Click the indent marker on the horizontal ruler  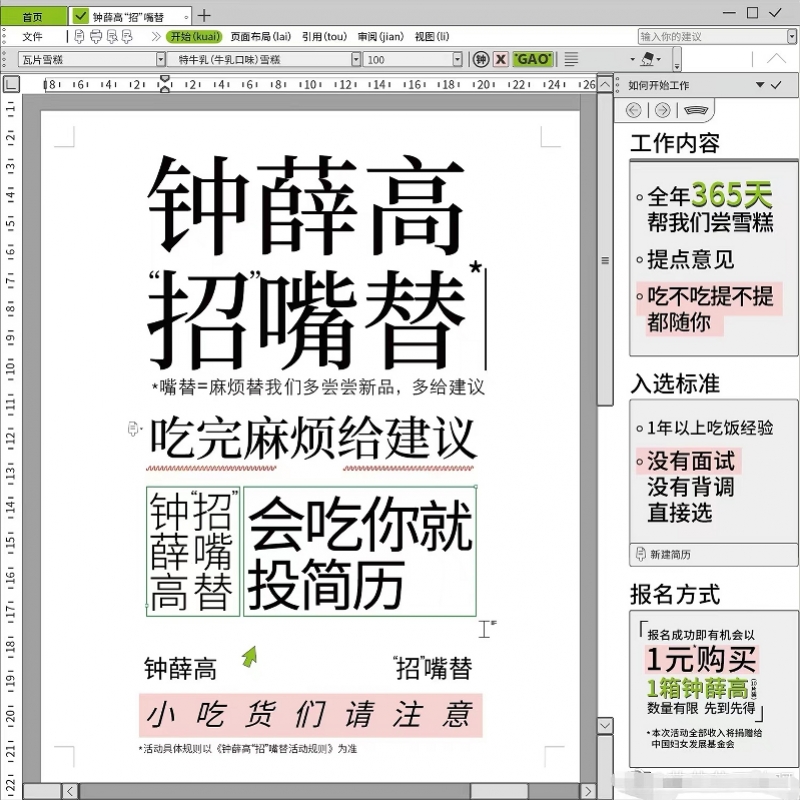[x=164, y=85]
